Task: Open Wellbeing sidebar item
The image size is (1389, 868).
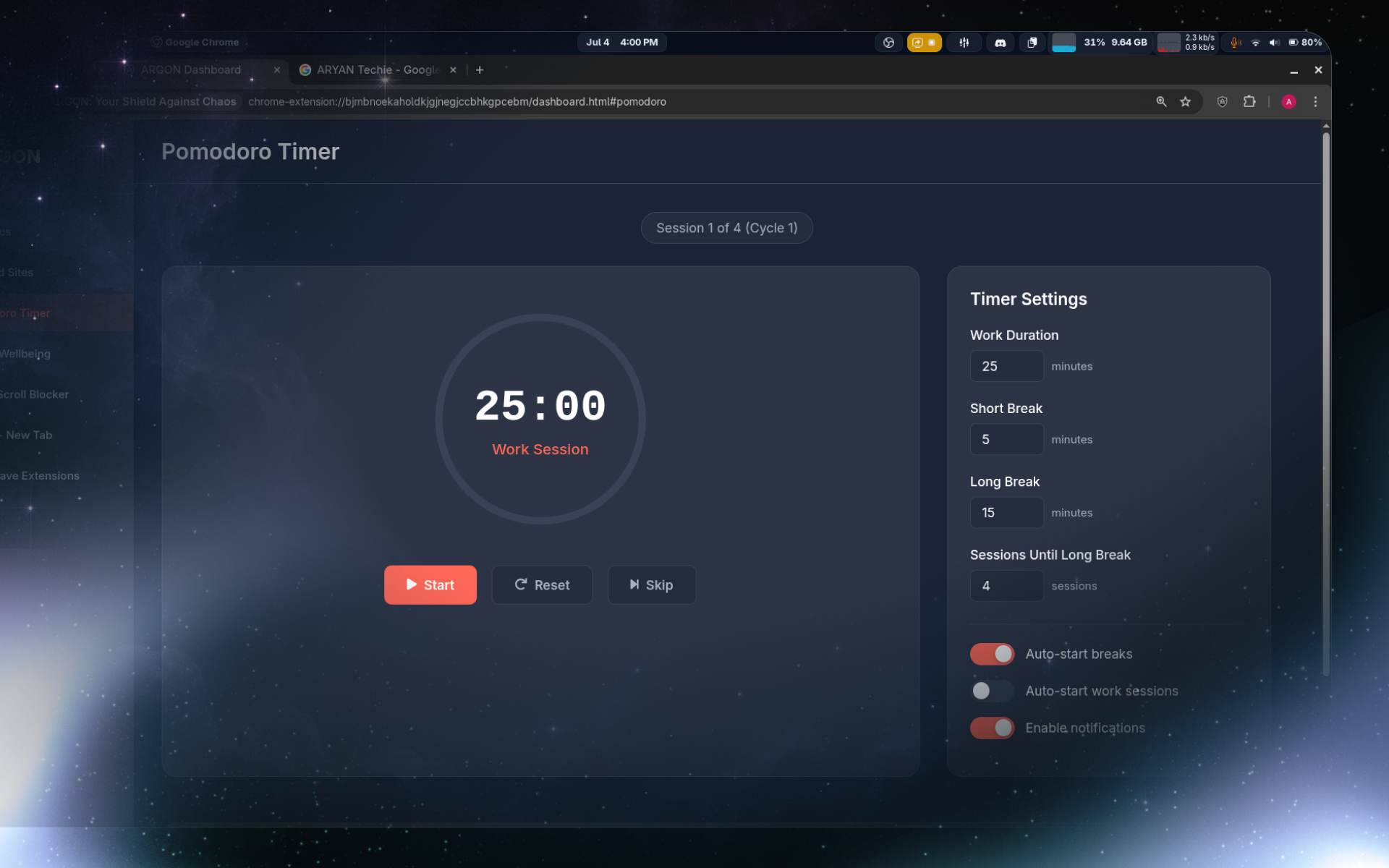Action: pyautogui.click(x=65, y=354)
